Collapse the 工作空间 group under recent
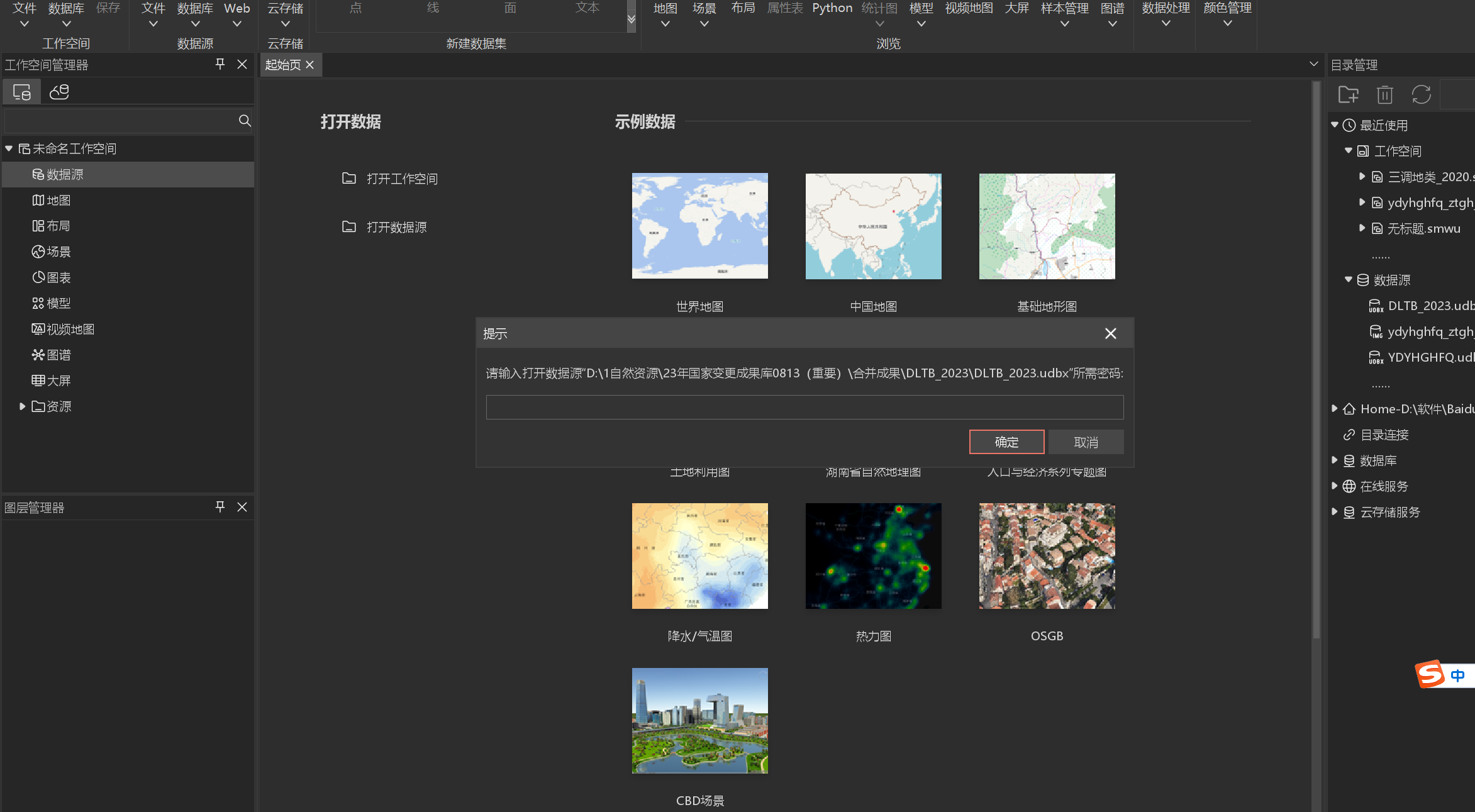This screenshot has width=1475, height=812. [1349, 151]
